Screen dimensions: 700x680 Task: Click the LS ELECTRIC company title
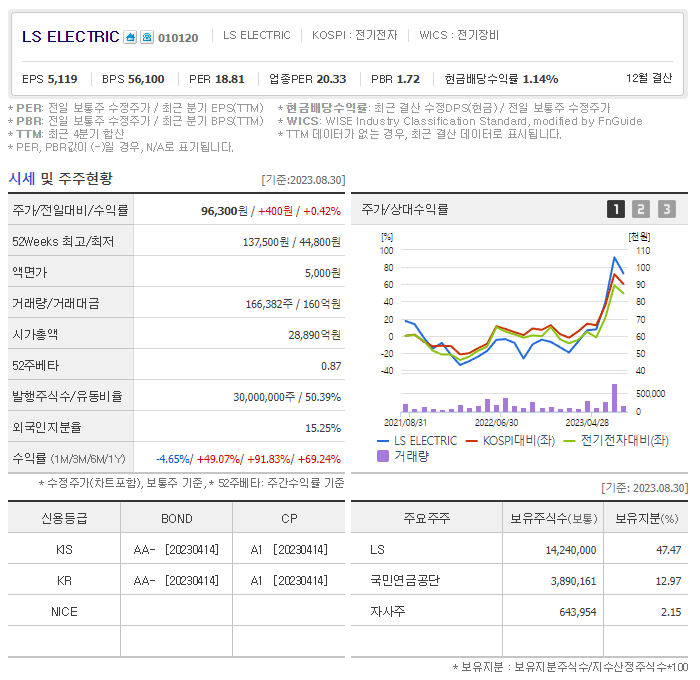coord(71,37)
